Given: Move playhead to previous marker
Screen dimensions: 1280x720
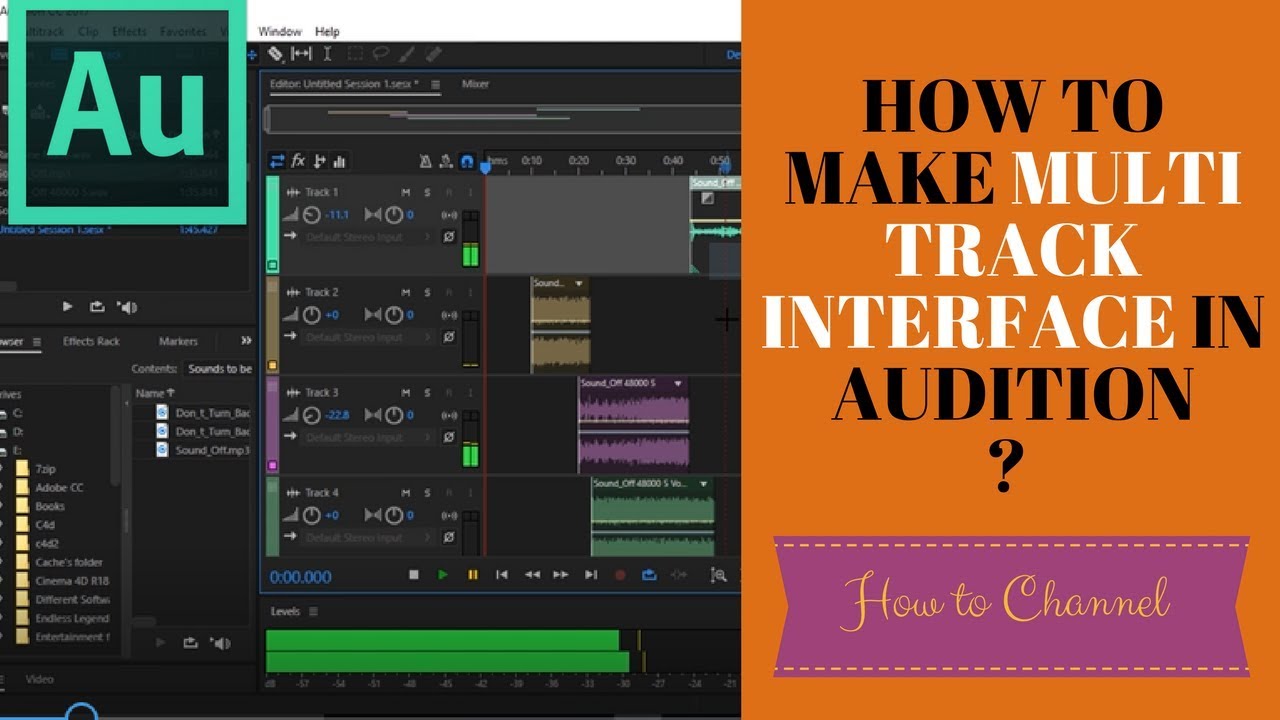Looking at the screenshot, I should 502,575.
